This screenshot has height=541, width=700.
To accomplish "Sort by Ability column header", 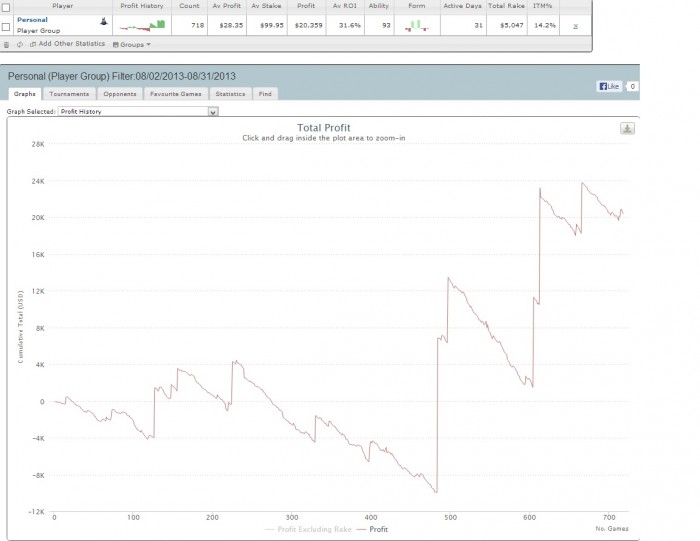I will [379, 6].
